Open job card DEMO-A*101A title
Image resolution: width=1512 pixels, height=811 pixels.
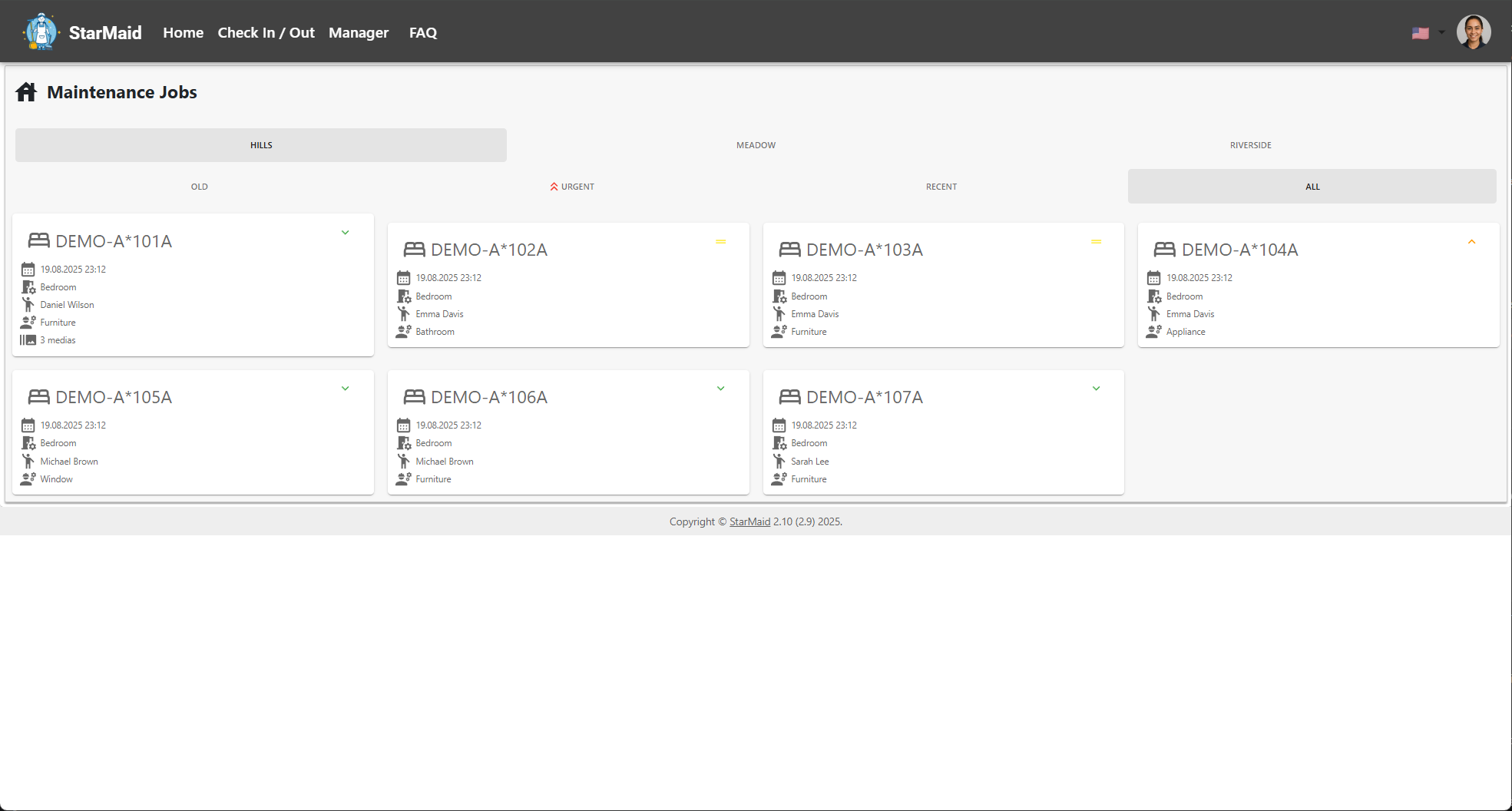(114, 241)
